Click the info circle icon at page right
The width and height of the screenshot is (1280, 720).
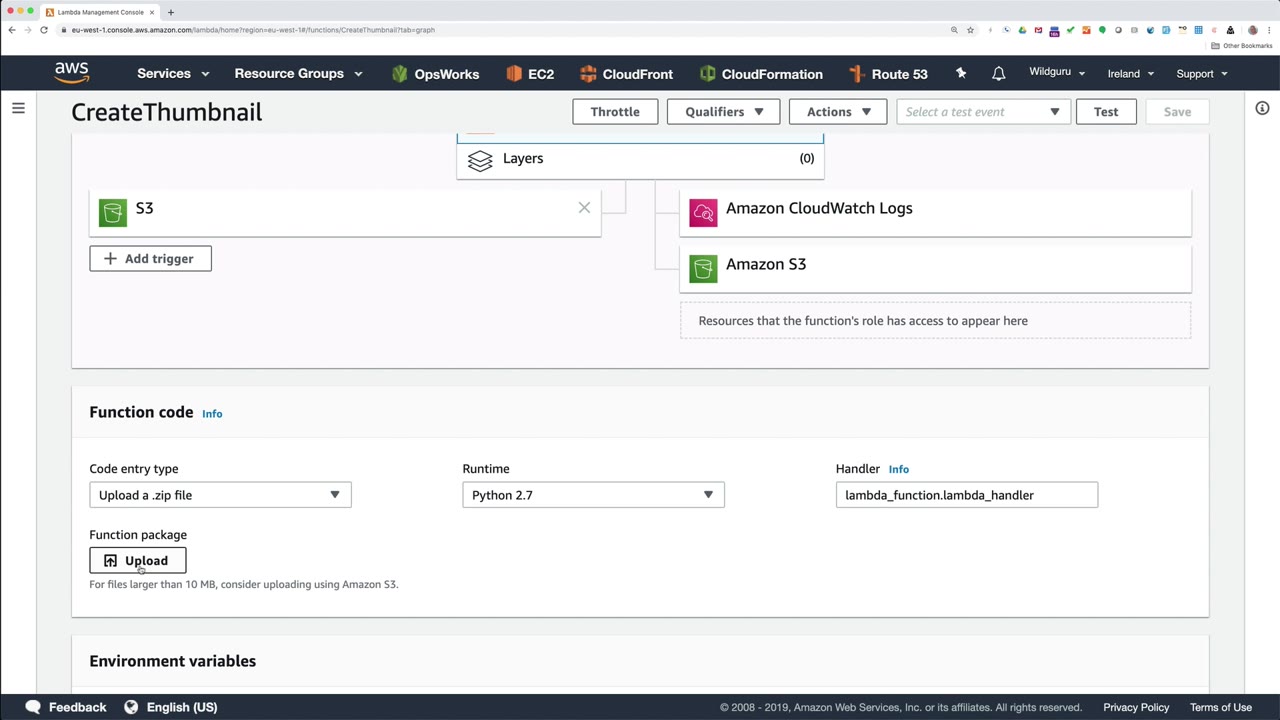pyautogui.click(x=1262, y=108)
